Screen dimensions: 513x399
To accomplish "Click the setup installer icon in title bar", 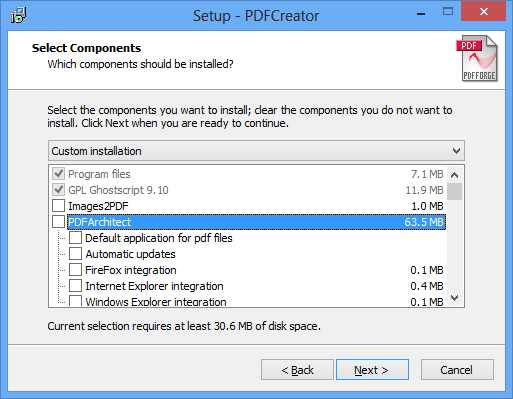I will [x=18, y=15].
